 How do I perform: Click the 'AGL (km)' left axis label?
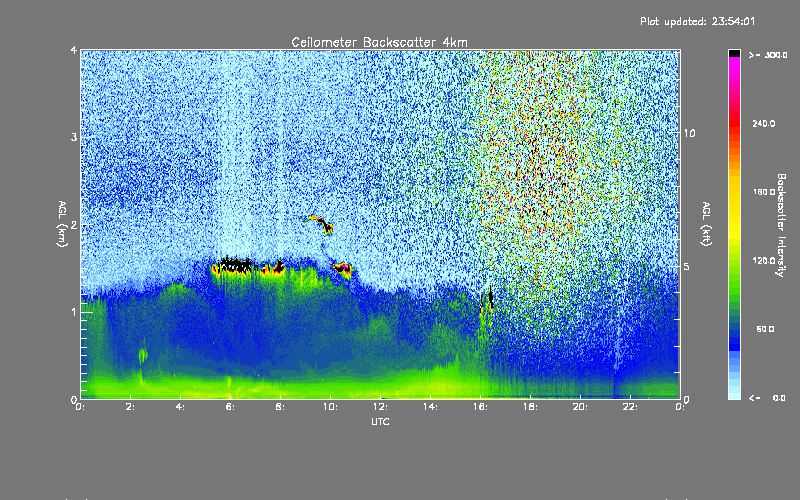pos(62,224)
